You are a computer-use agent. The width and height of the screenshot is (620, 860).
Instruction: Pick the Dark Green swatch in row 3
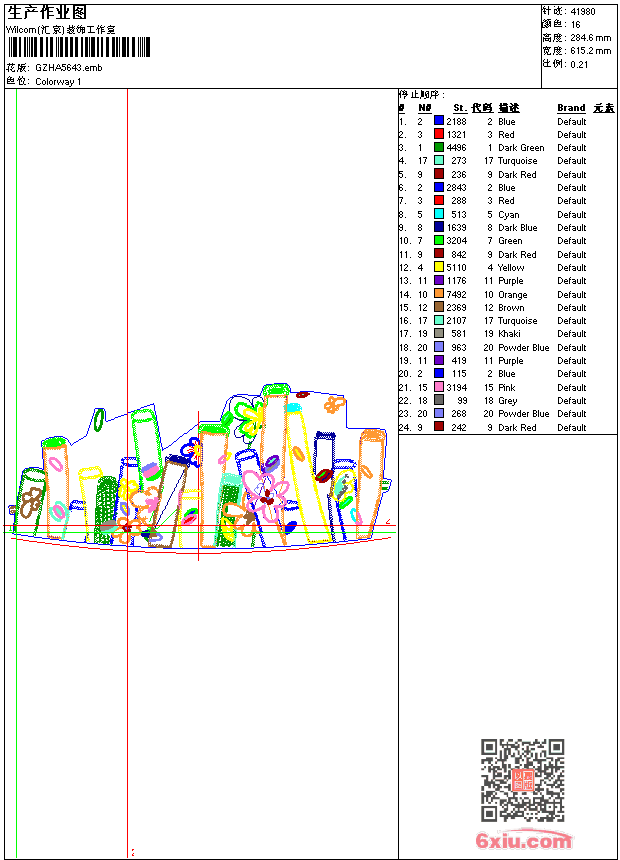click(x=439, y=148)
